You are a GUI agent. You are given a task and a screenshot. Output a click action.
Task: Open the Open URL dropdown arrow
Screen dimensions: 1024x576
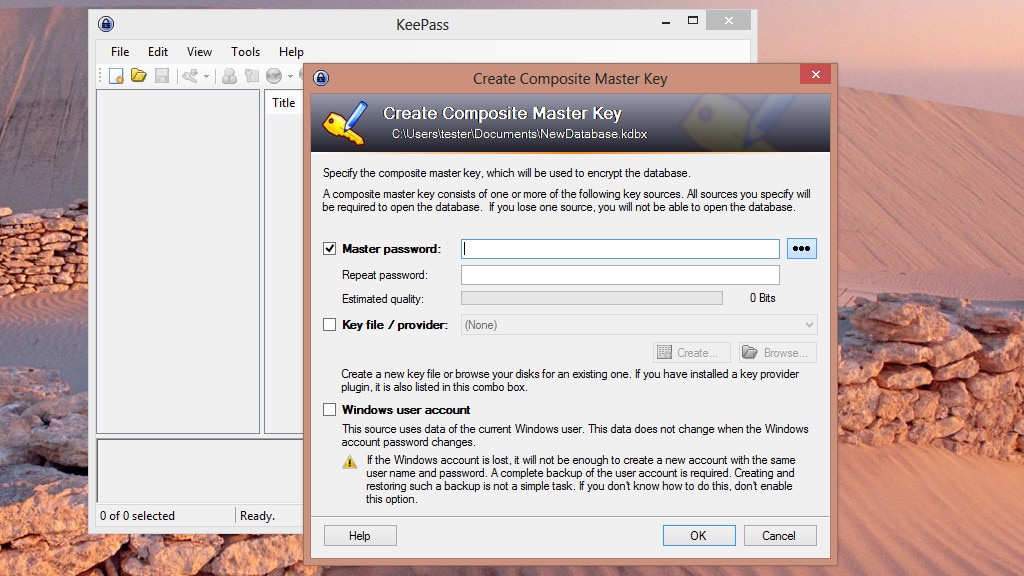(x=290, y=76)
